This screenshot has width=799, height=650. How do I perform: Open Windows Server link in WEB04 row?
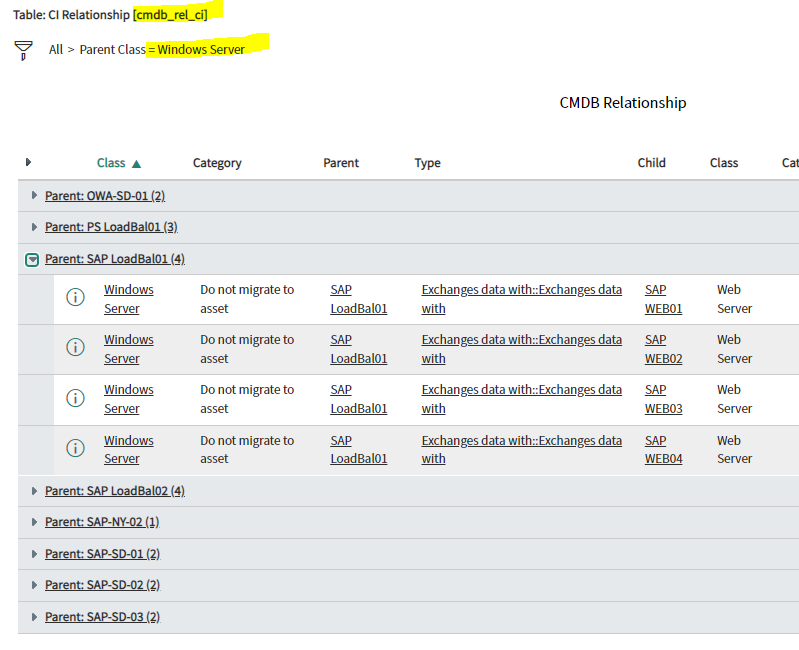coord(128,449)
